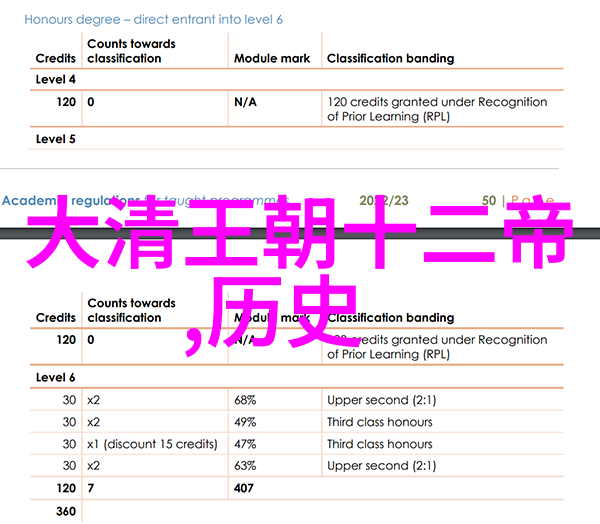Click "Credits" header above Level 4

55,58
